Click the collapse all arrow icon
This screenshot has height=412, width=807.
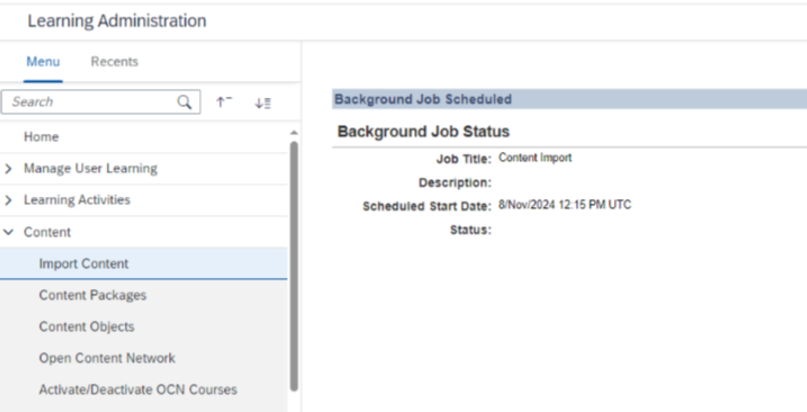pos(224,102)
